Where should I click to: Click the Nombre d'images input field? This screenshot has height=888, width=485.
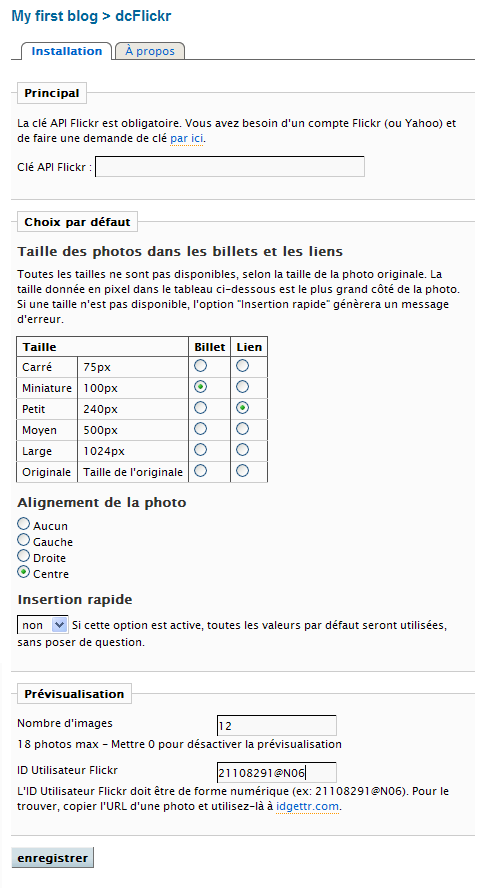(x=276, y=725)
